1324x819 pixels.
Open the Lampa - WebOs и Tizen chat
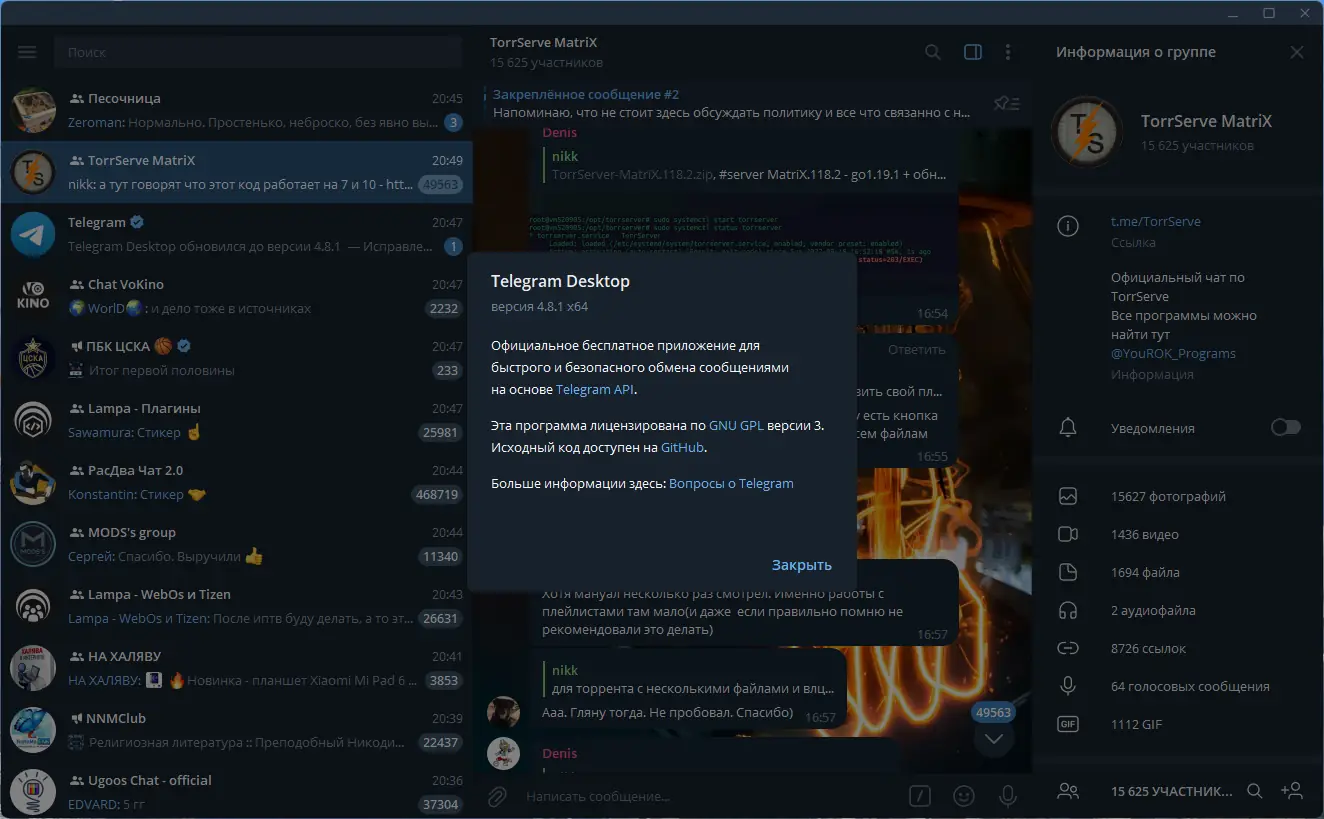tap(236, 606)
